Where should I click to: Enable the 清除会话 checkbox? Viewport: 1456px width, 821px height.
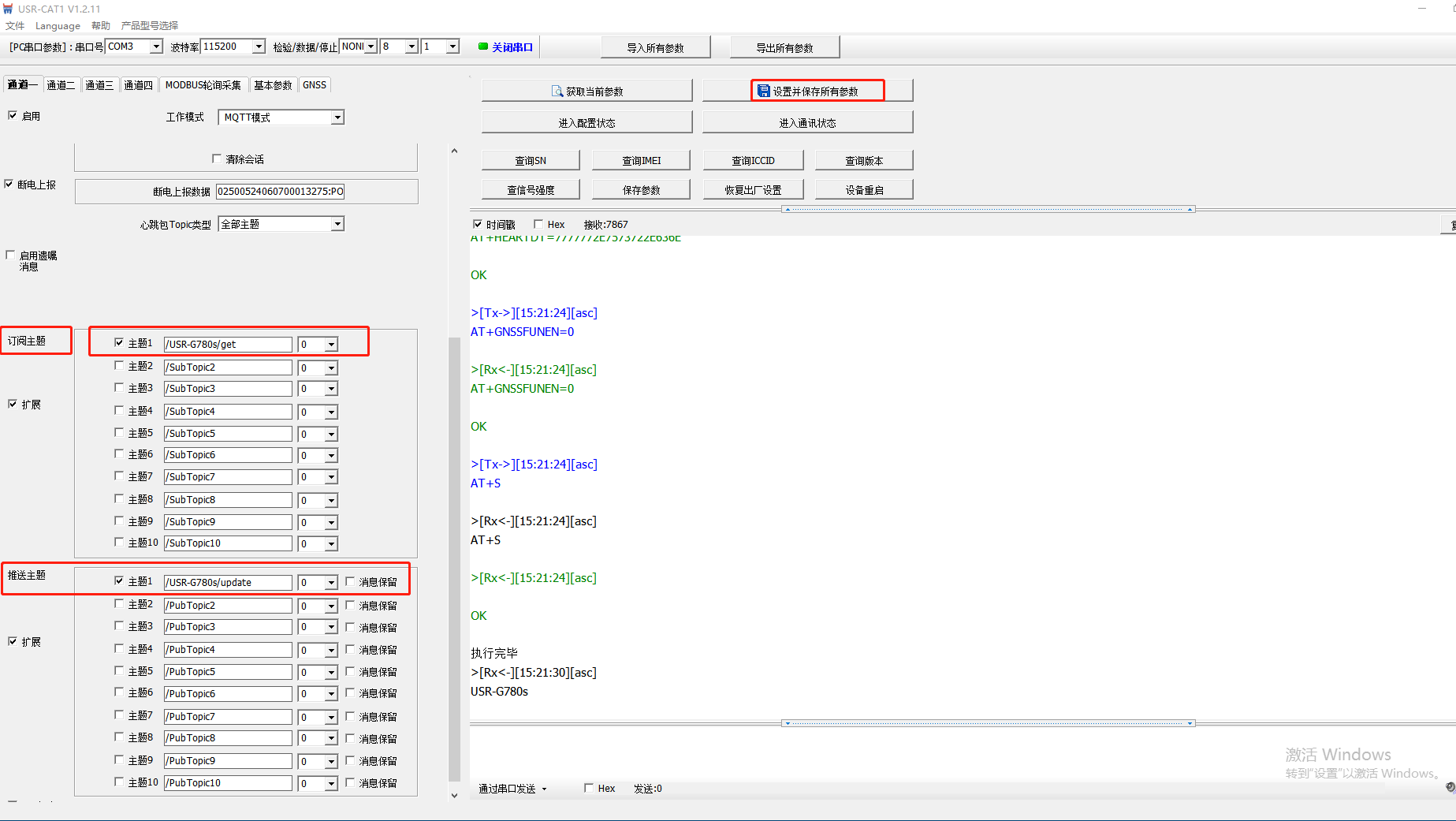[217, 159]
